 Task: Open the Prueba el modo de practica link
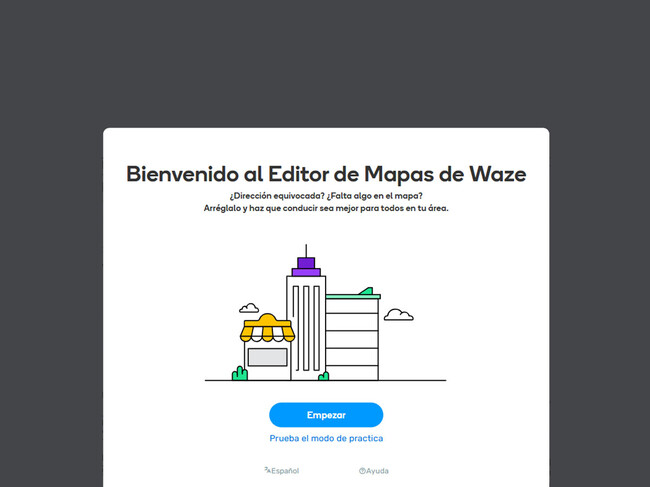(x=326, y=439)
